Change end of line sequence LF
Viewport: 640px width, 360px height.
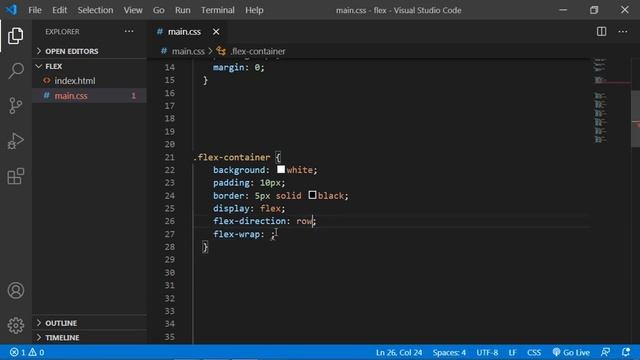512,352
